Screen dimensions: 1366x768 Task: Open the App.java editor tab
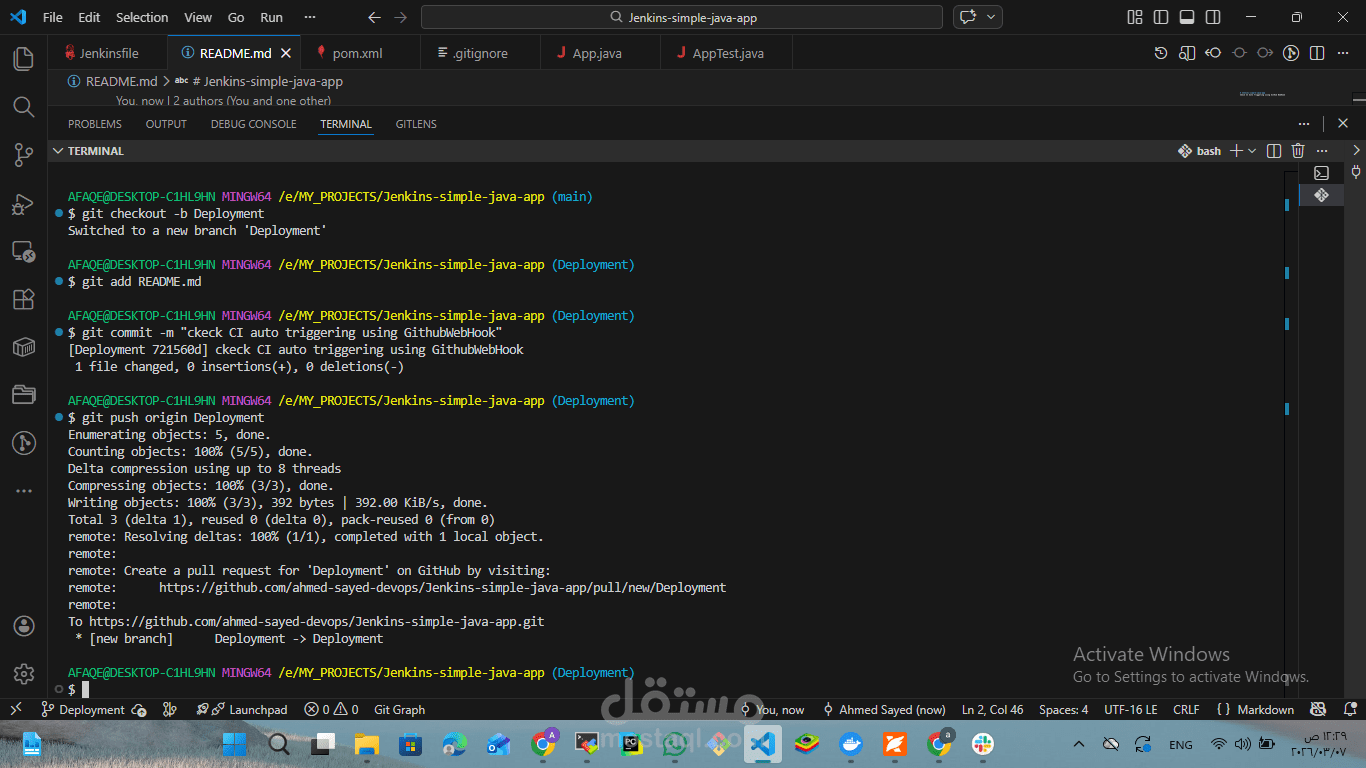[x=597, y=53]
